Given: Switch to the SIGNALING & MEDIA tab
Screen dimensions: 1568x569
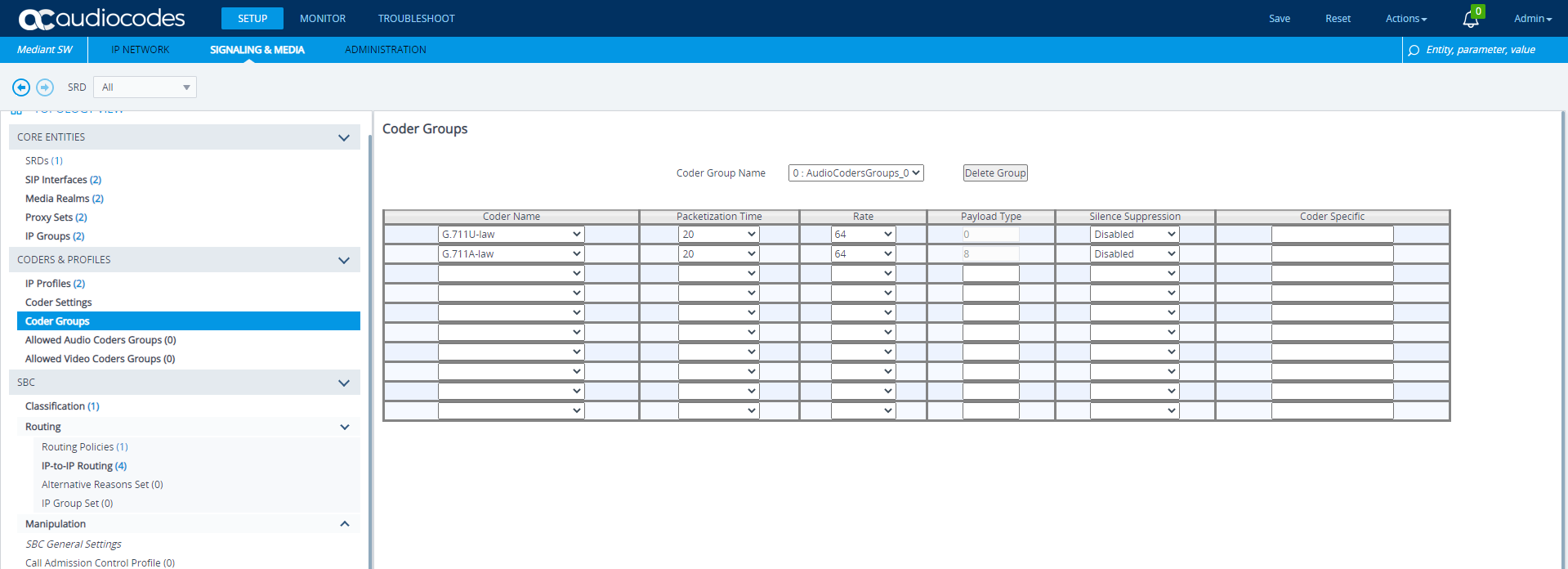Looking at the screenshot, I should [x=257, y=50].
